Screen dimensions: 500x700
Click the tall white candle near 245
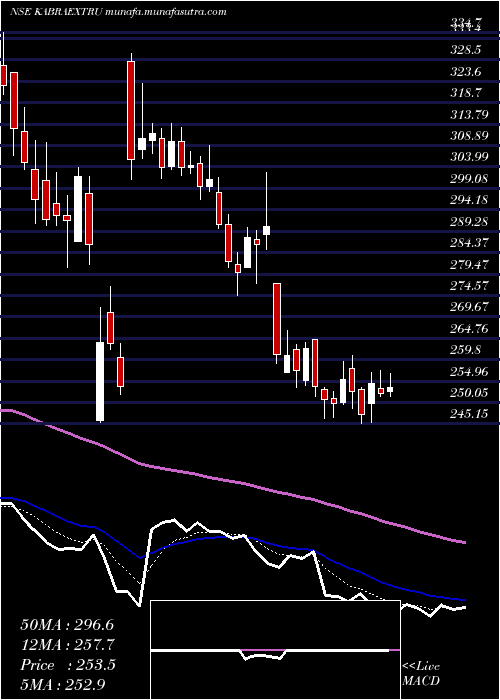(100, 381)
